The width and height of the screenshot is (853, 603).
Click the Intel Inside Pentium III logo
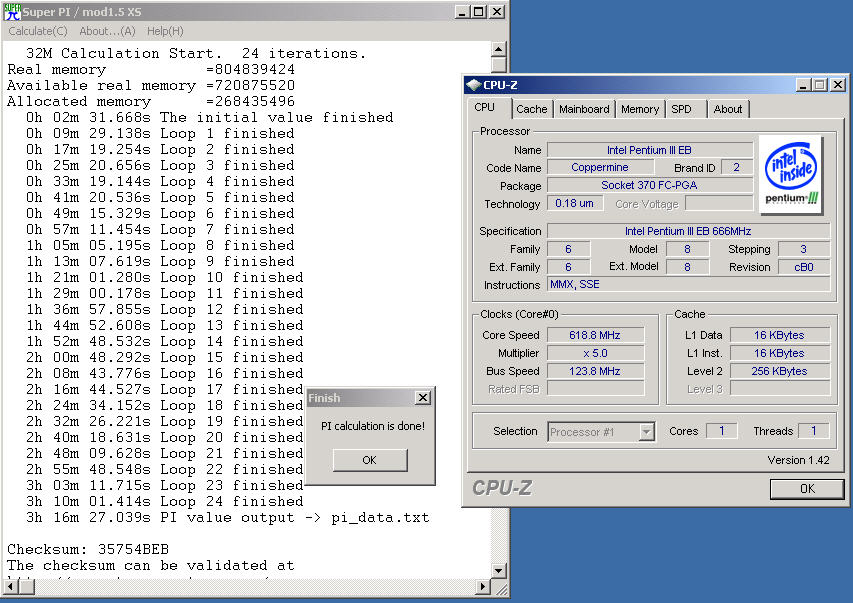[x=791, y=174]
